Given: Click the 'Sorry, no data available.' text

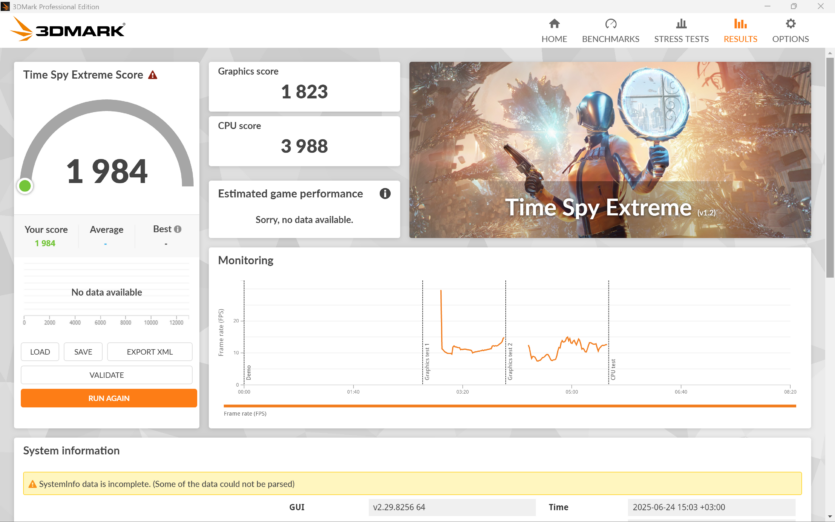Looking at the screenshot, I should pyautogui.click(x=304, y=219).
